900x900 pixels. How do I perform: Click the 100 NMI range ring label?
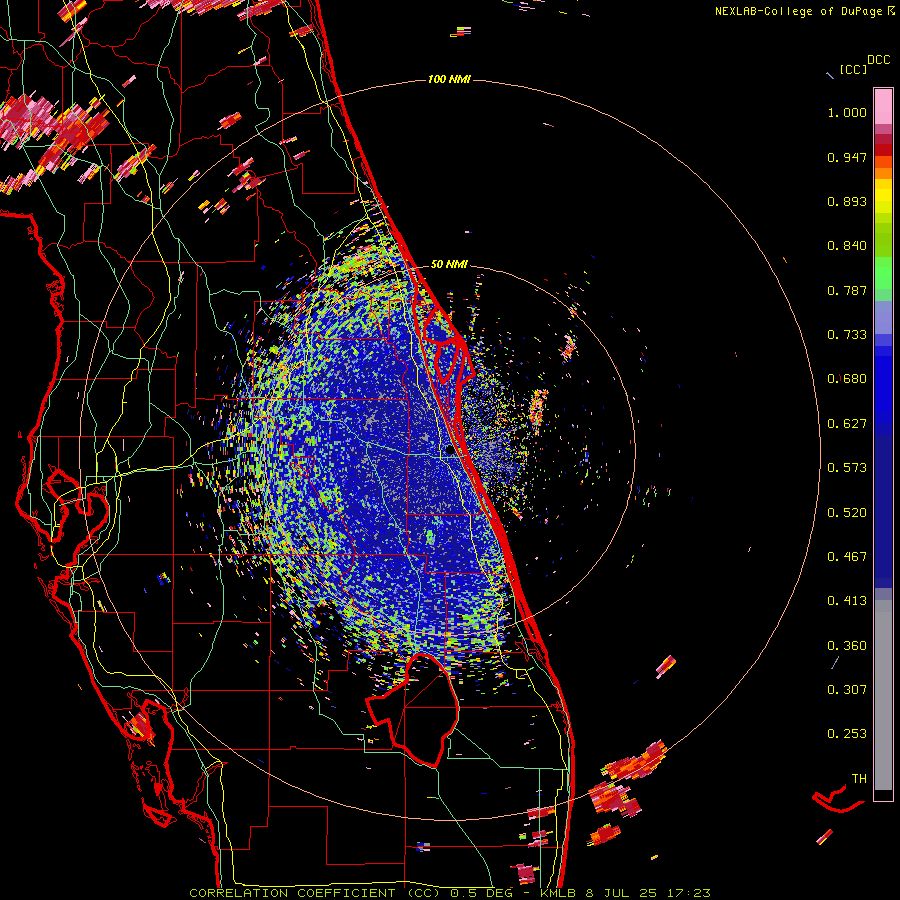[449, 79]
